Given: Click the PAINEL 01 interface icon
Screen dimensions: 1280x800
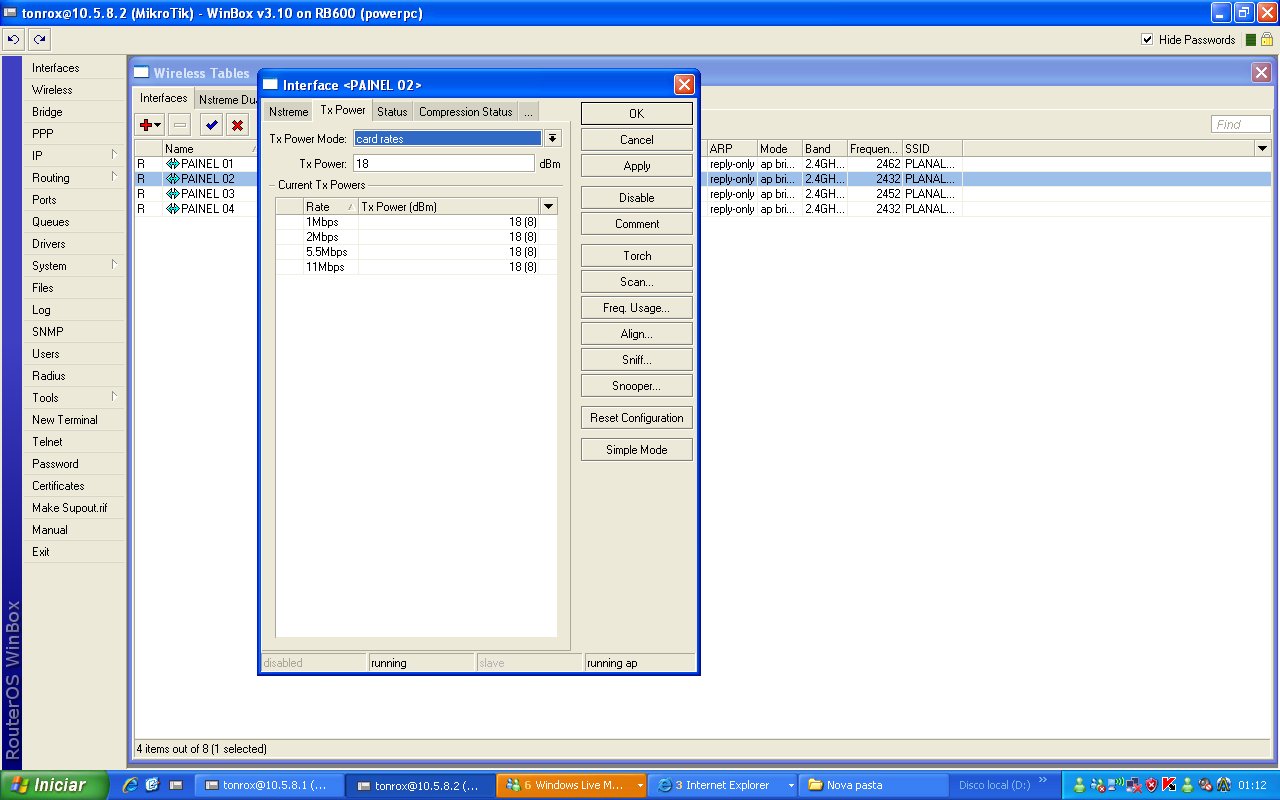Looking at the screenshot, I should 172,163.
